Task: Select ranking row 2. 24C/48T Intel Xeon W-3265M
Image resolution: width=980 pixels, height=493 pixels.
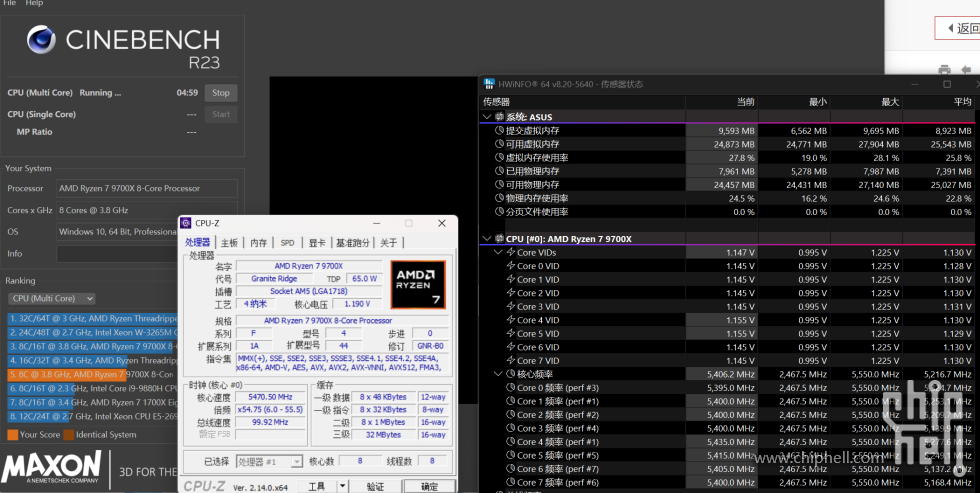Action: coord(93,332)
